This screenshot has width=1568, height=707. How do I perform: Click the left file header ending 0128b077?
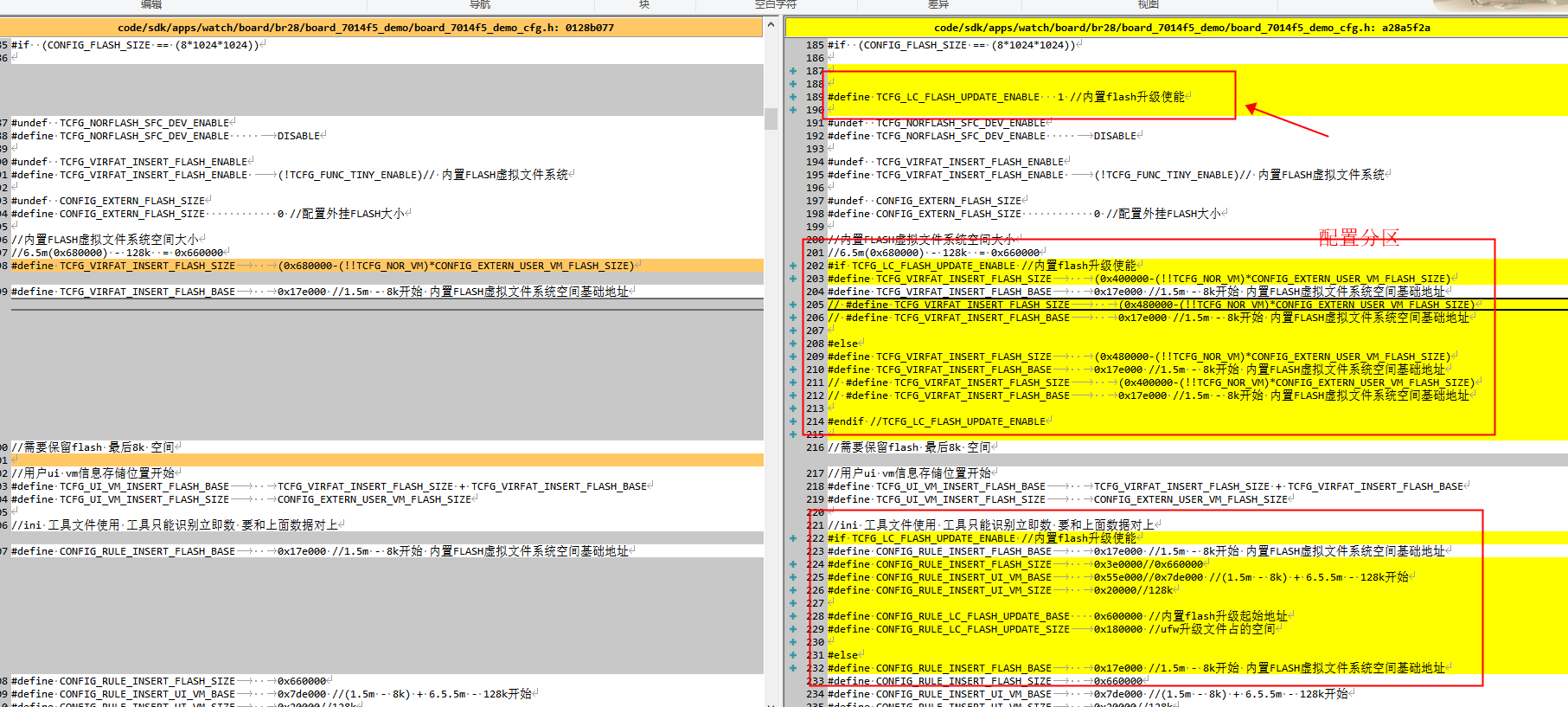click(366, 28)
